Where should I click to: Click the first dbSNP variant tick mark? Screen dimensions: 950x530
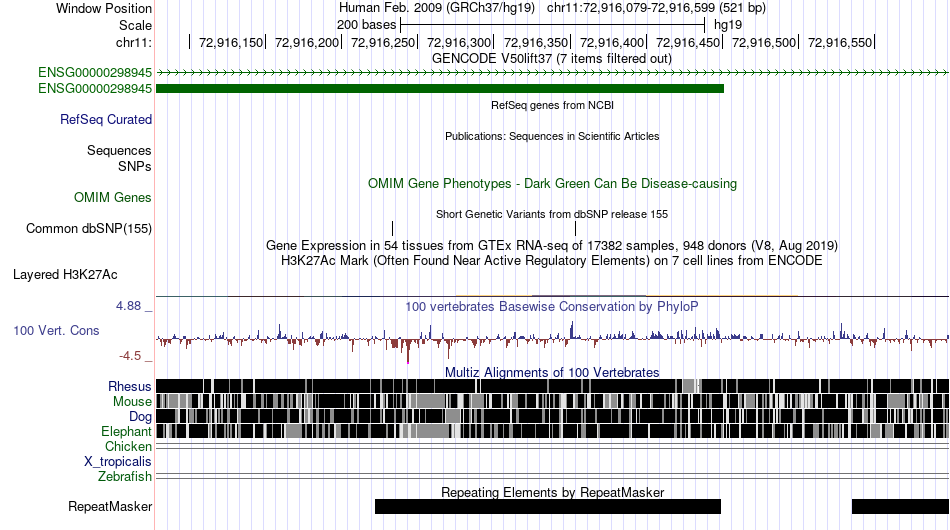click(x=393, y=228)
